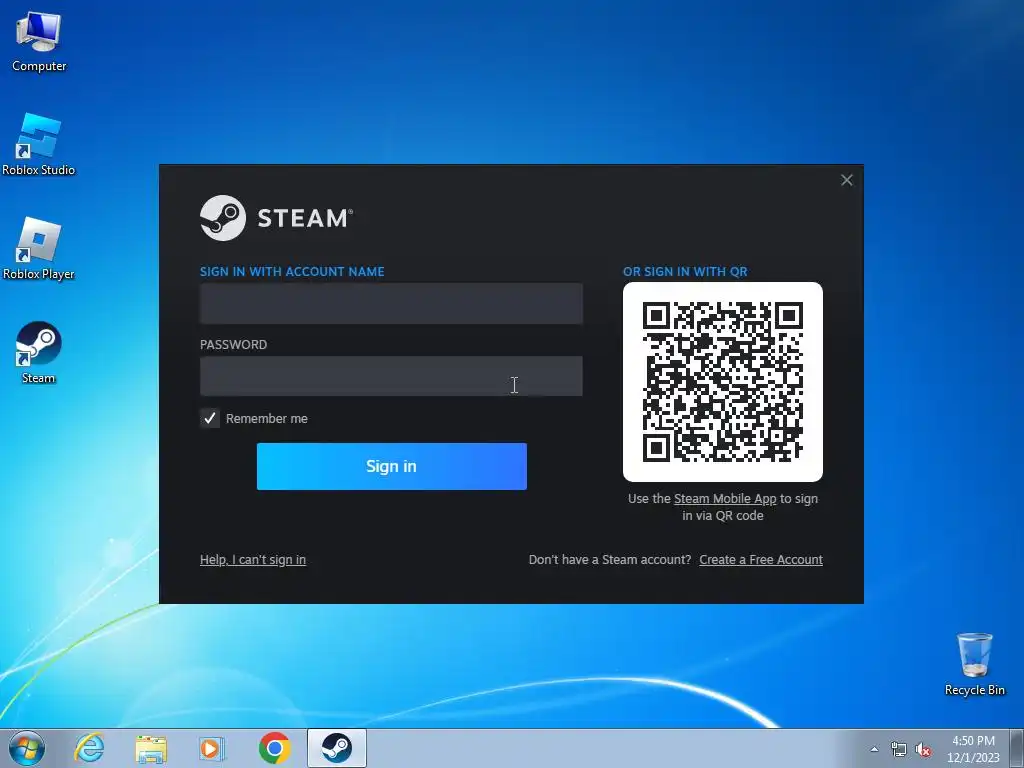The height and width of the screenshot is (768, 1024).
Task: Select the Roblox Studio desktop shortcut
Action: click(x=39, y=144)
